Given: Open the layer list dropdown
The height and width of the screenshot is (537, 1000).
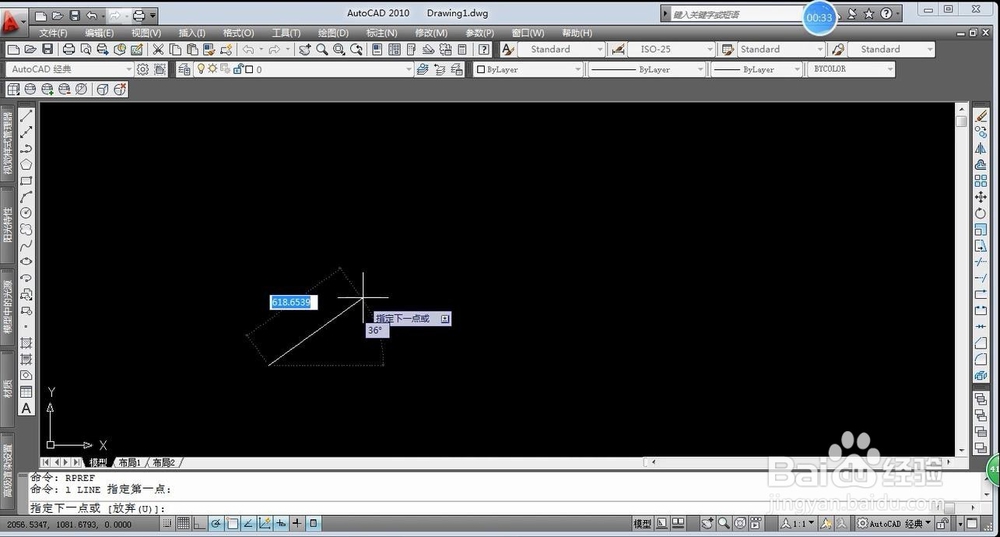Looking at the screenshot, I should pyautogui.click(x=304, y=70).
